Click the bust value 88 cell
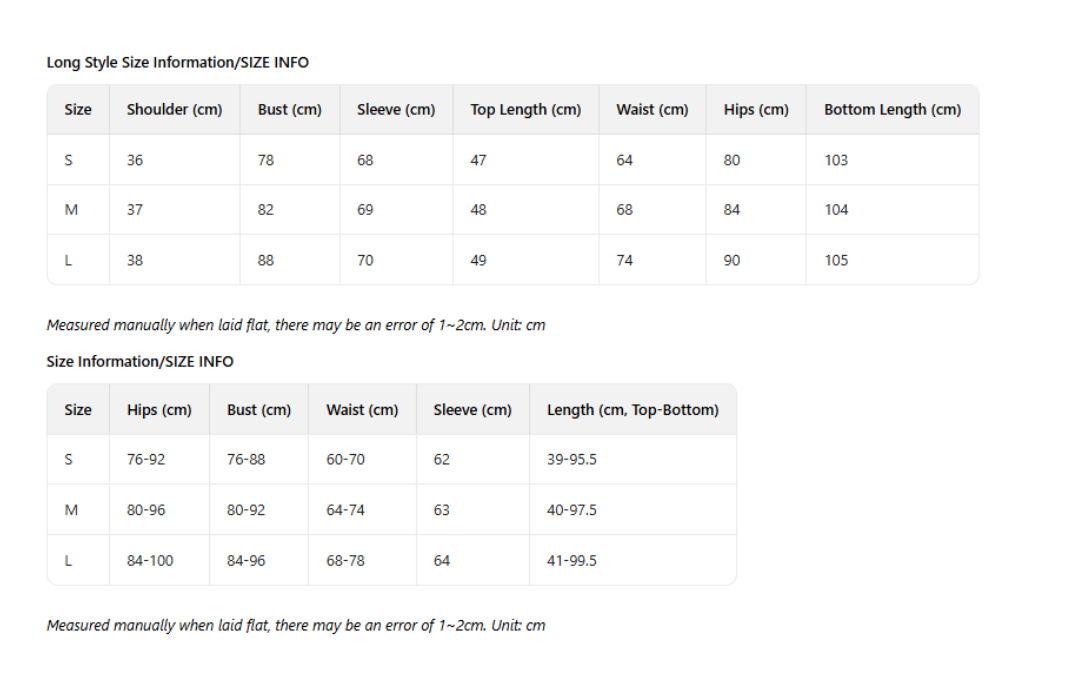 [x=266, y=260]
